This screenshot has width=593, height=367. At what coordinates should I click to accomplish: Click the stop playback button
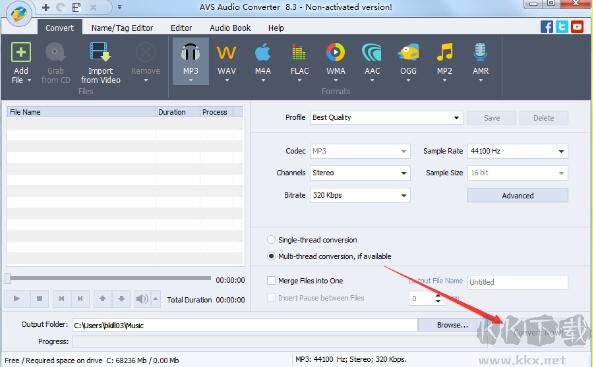pos(39,299)
